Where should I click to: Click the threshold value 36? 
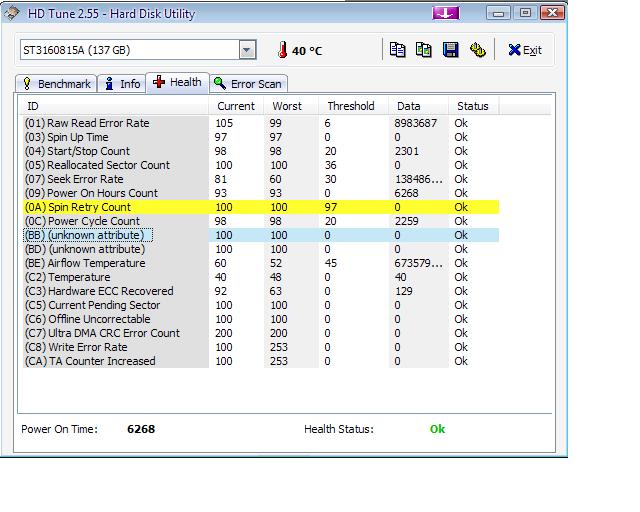[x=331, y=165]
